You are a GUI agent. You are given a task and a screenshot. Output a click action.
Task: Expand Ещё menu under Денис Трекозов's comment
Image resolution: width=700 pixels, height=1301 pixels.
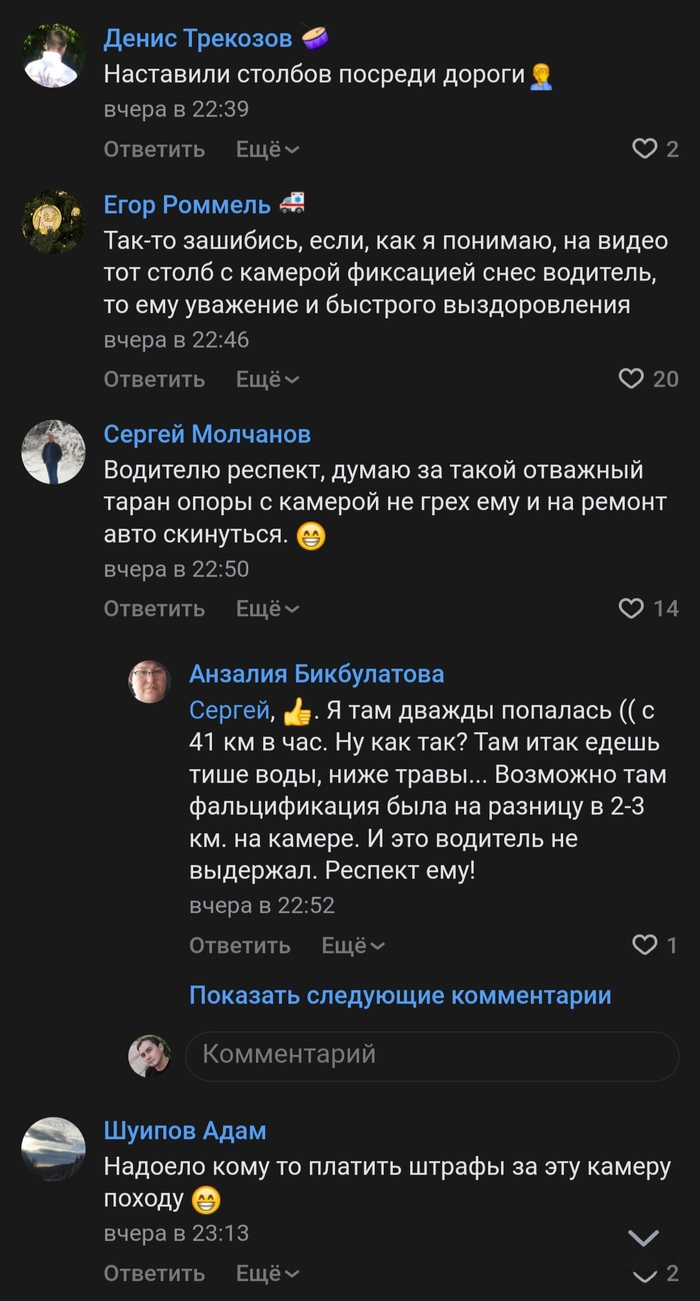click(x=267, y=149)
